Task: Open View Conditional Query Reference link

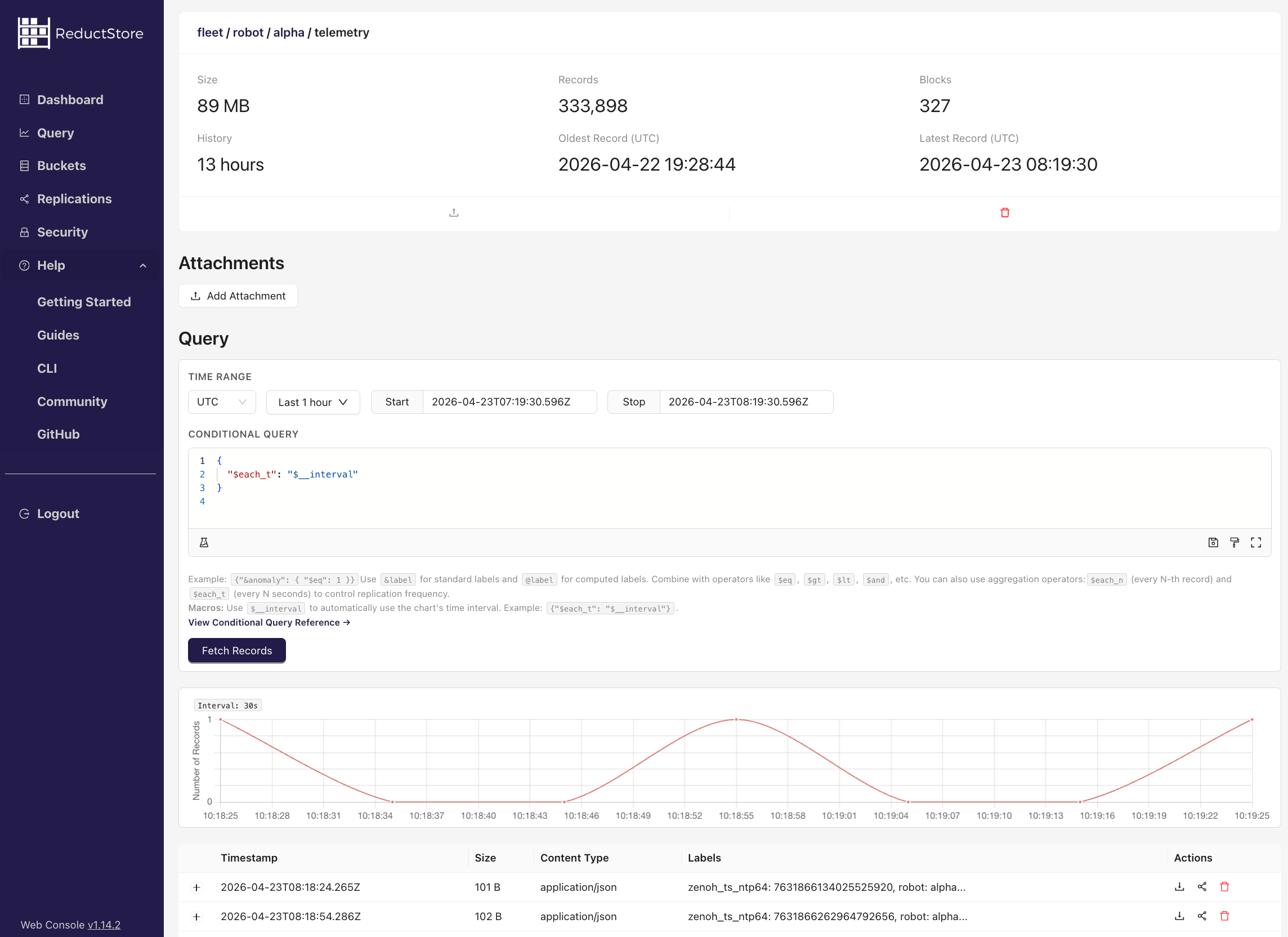Action: coord(269,623)
